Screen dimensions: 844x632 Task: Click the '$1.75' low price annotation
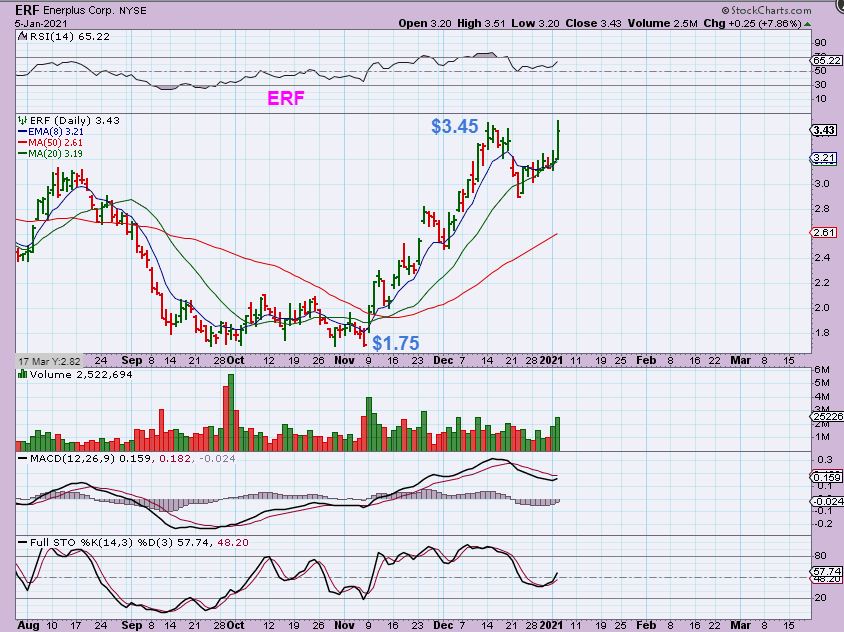click(x=396, y=343)
